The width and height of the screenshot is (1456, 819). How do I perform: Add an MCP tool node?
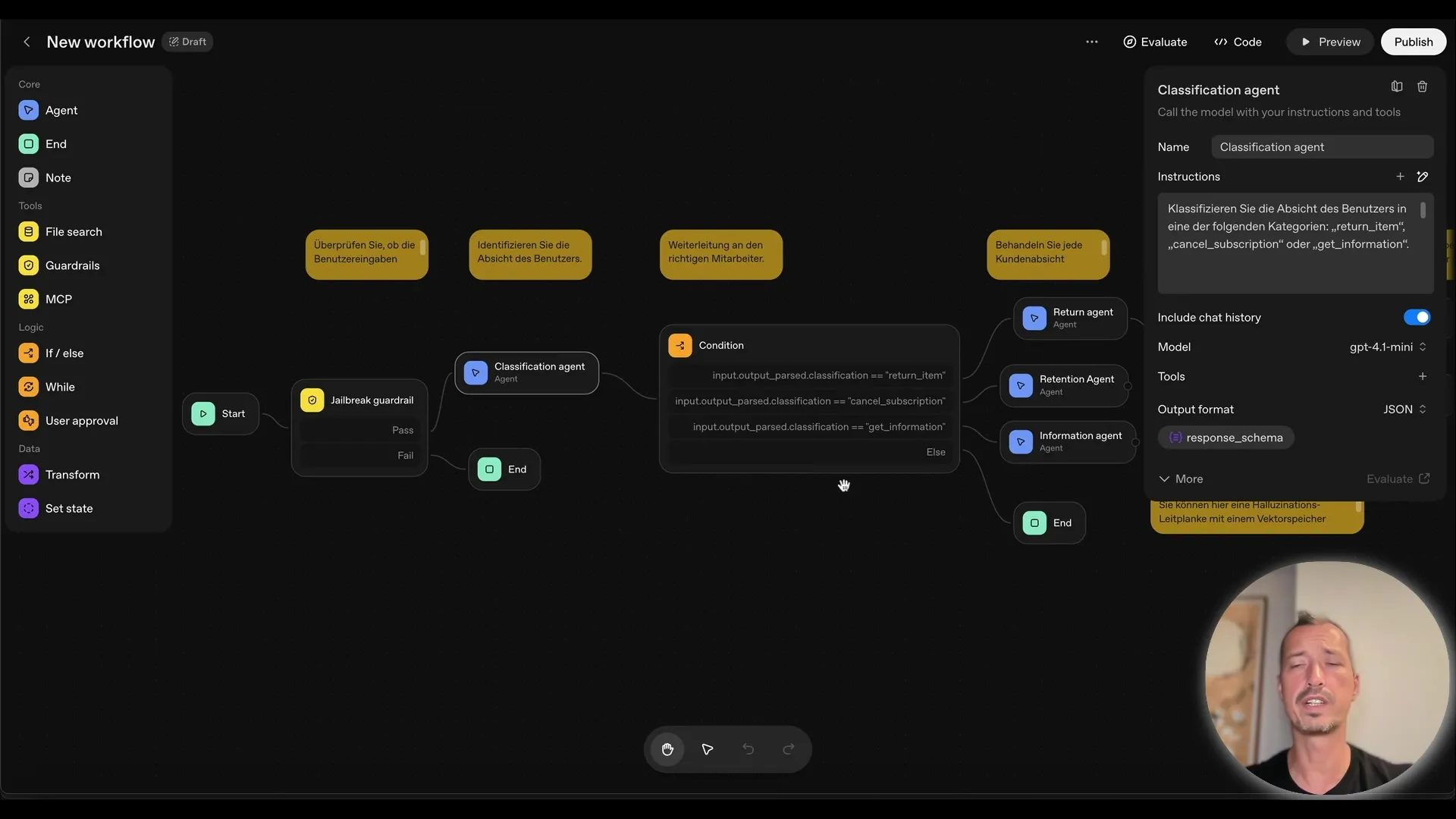coord(57,299)
